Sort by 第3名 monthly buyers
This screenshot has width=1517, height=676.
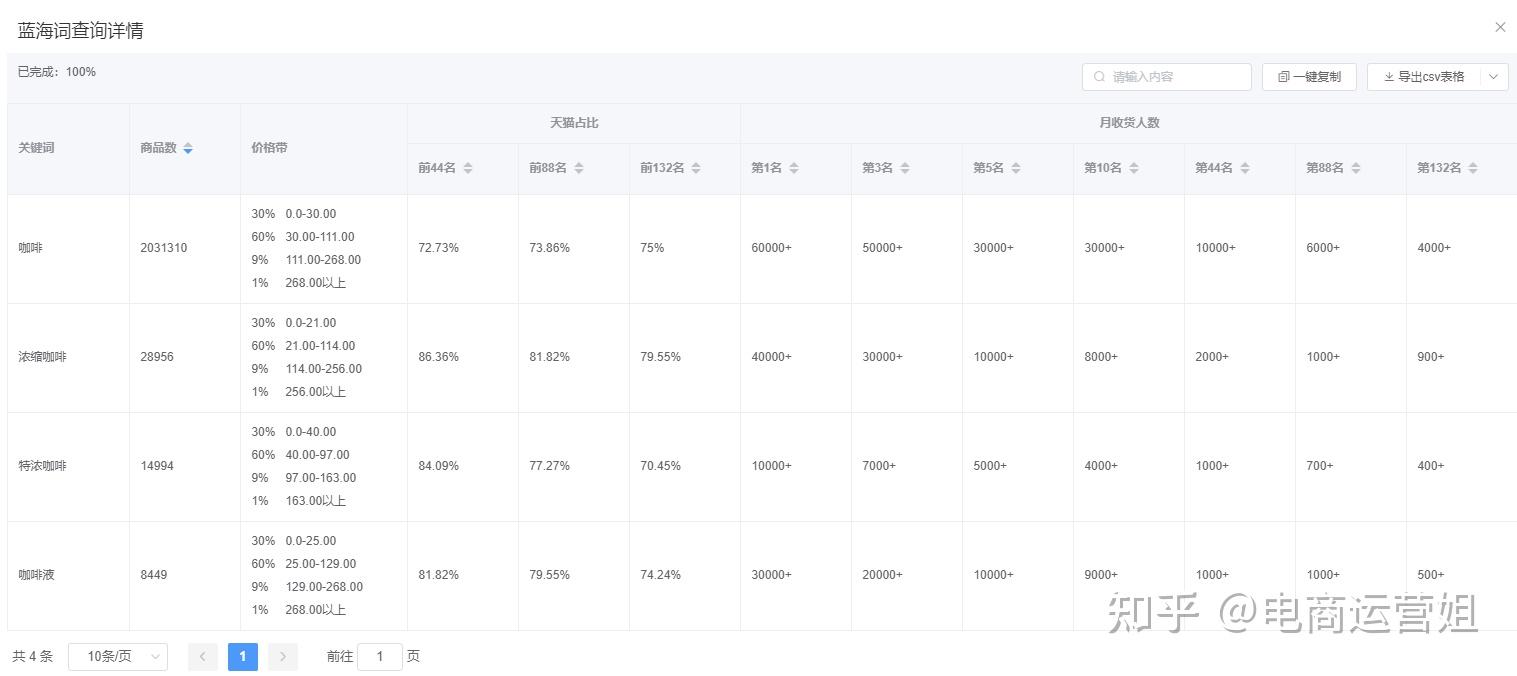pos(905,168)
